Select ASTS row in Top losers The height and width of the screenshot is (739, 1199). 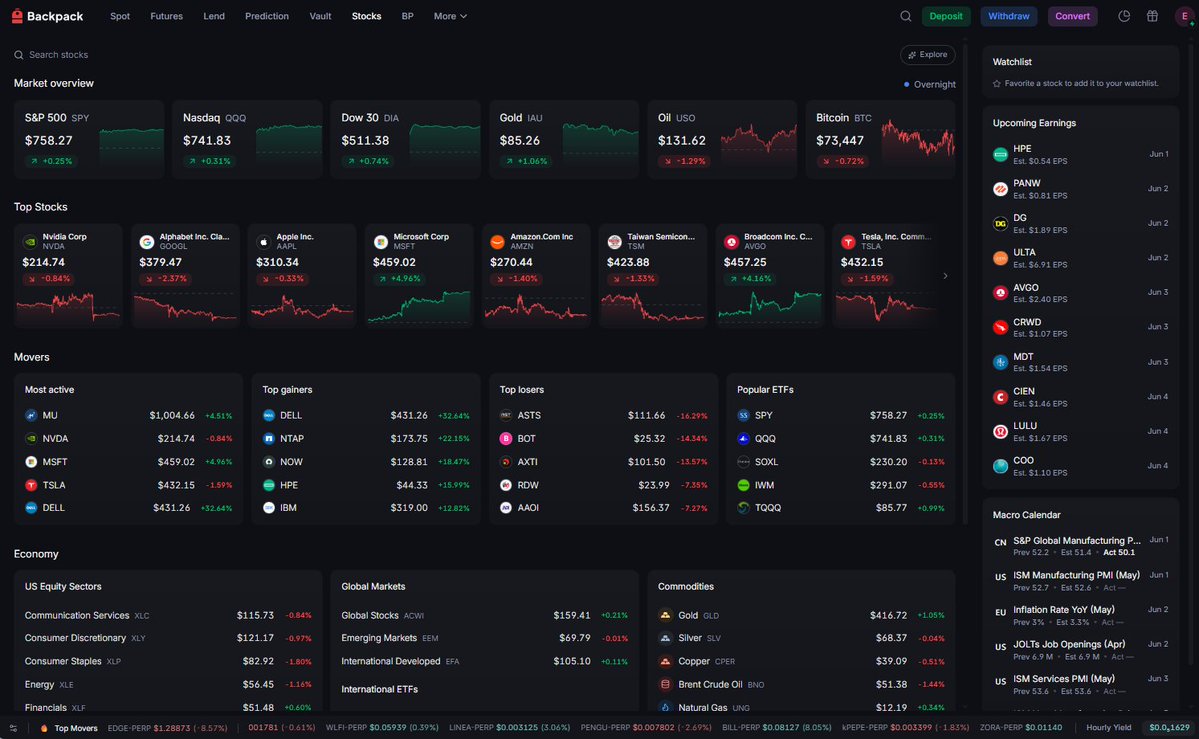click(x=603, y=415)
